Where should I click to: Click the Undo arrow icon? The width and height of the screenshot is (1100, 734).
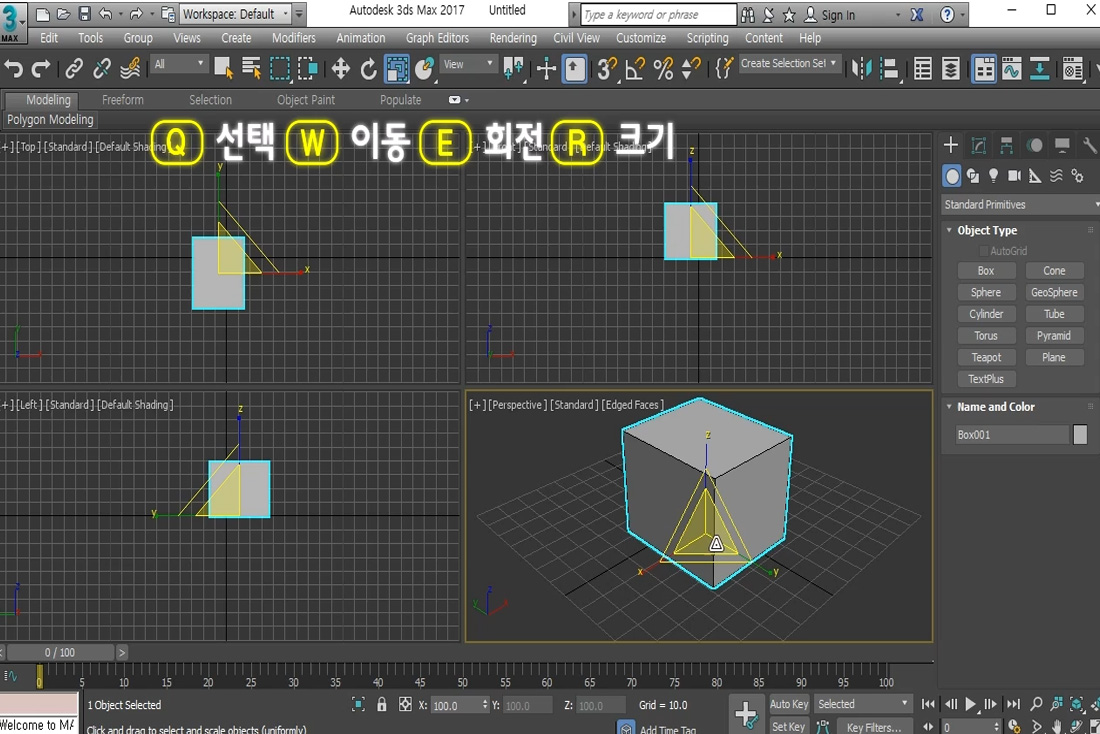13,68
